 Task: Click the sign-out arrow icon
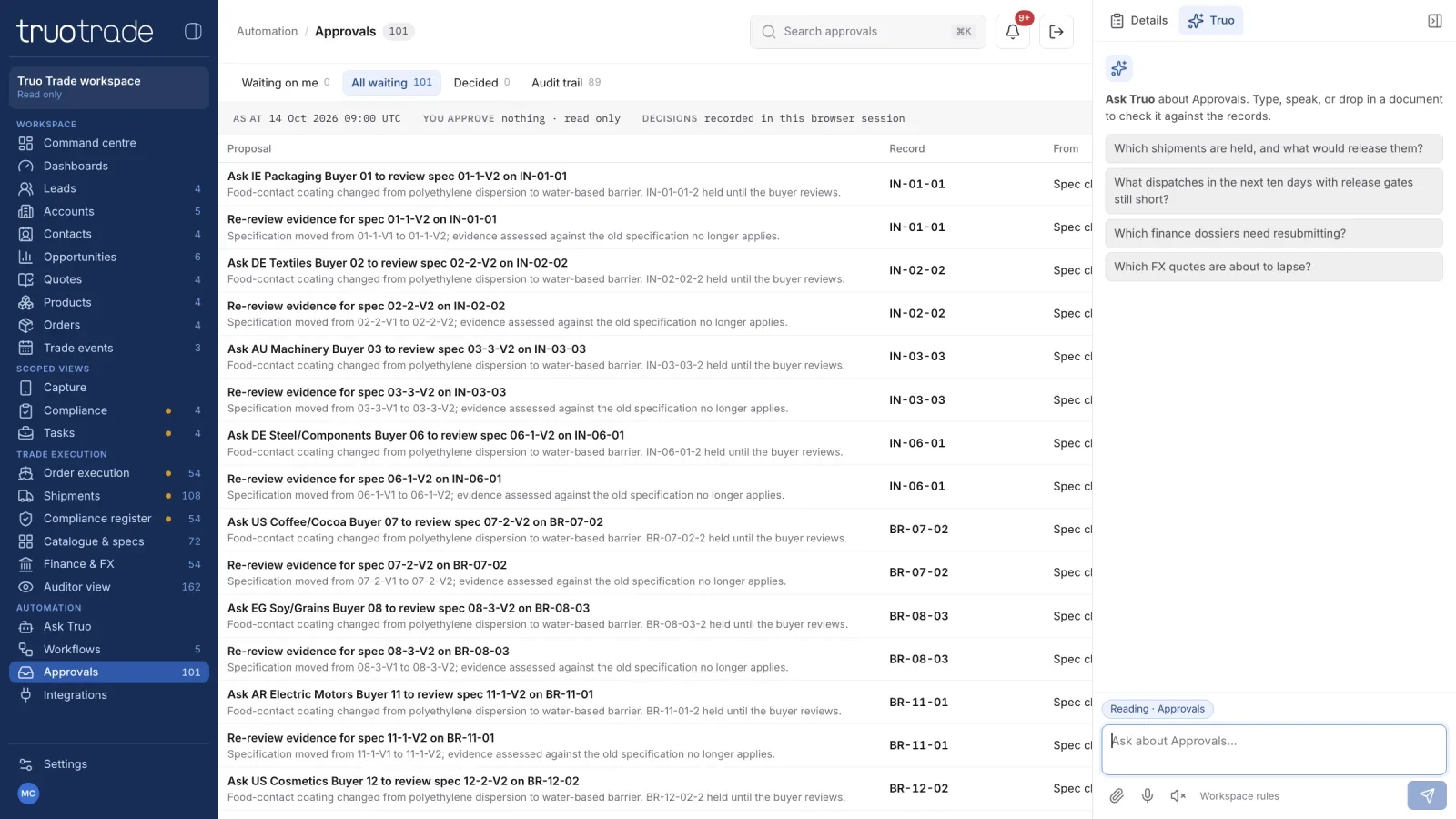[1056, 32]
